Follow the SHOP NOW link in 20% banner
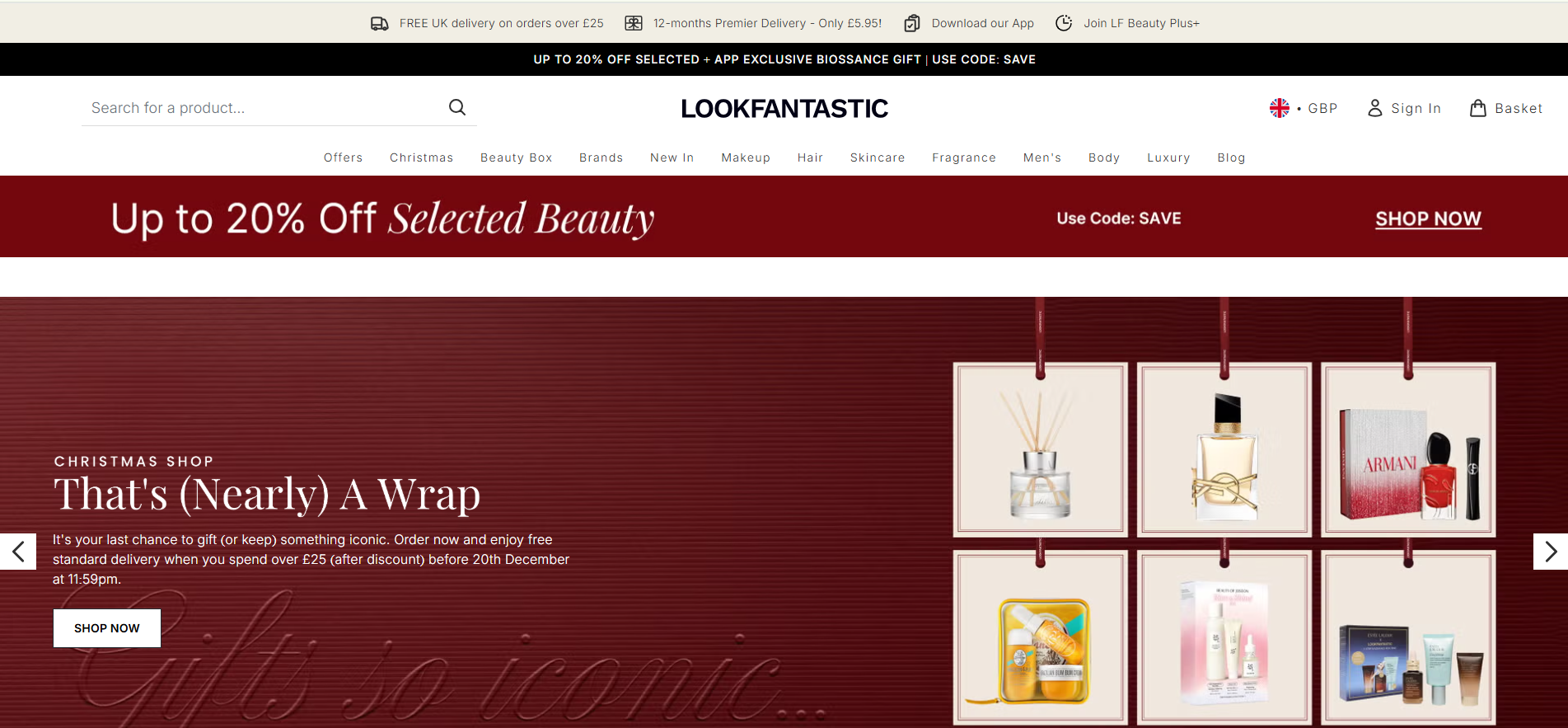This screenshot has width=1568, height=728. [x=1428, y=218]
